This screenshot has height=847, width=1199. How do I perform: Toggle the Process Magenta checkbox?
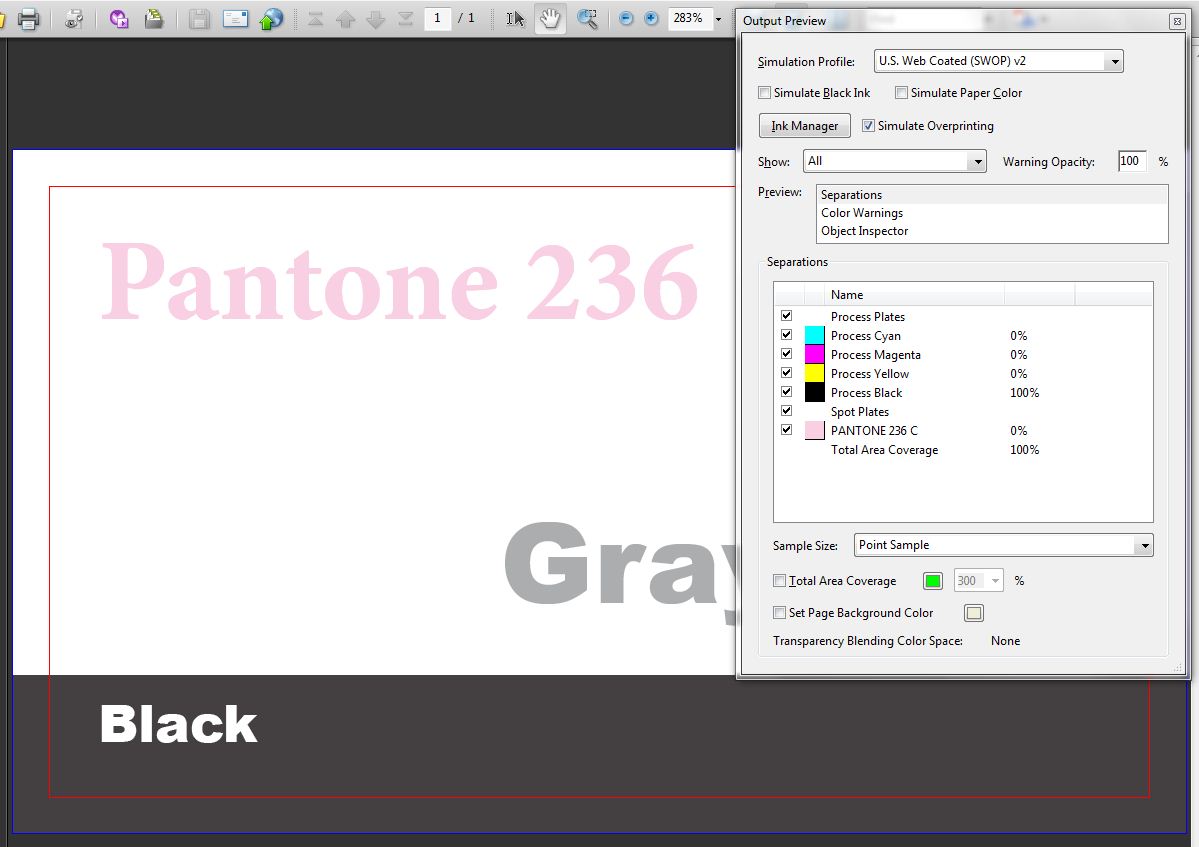pyautogui.click(x=786, y=354)
